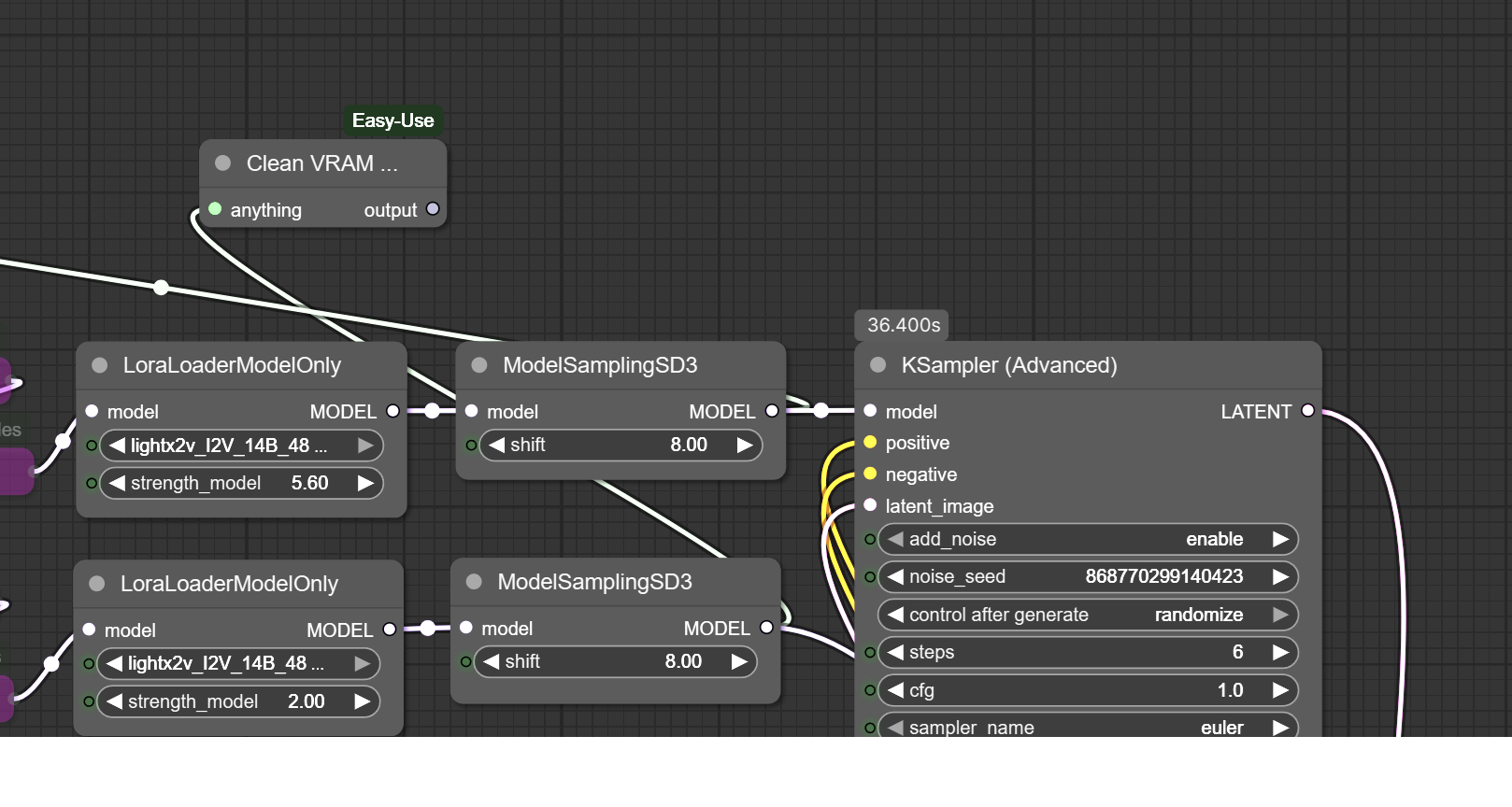Select next LoRA file in lower LoraLoader
This screenshot has height=807, width=1512.
click(362, 663)
